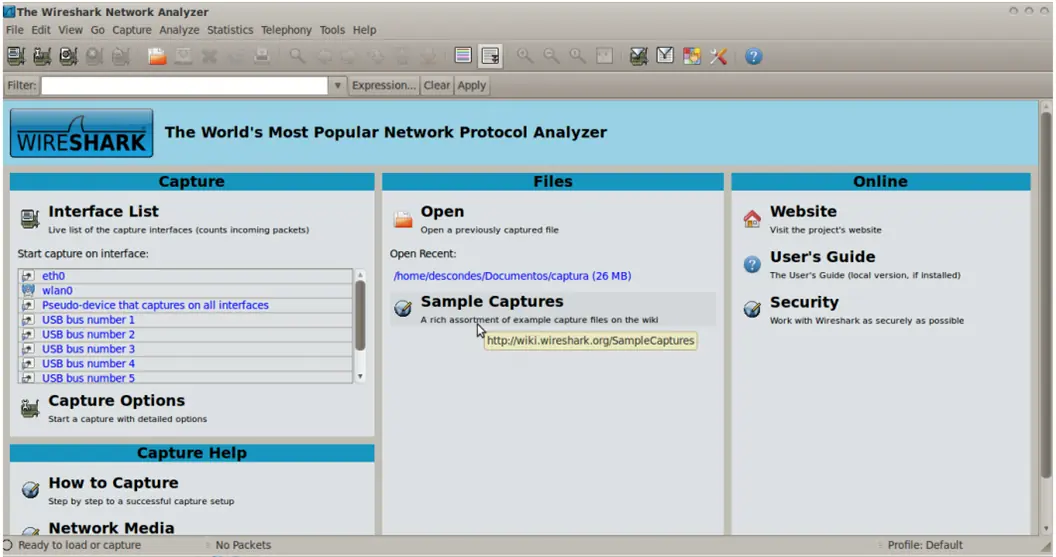This screenshot has width=1056, height=557.
Task: Toggle packet list colorize toolbar icon
Action: (463, 56)
